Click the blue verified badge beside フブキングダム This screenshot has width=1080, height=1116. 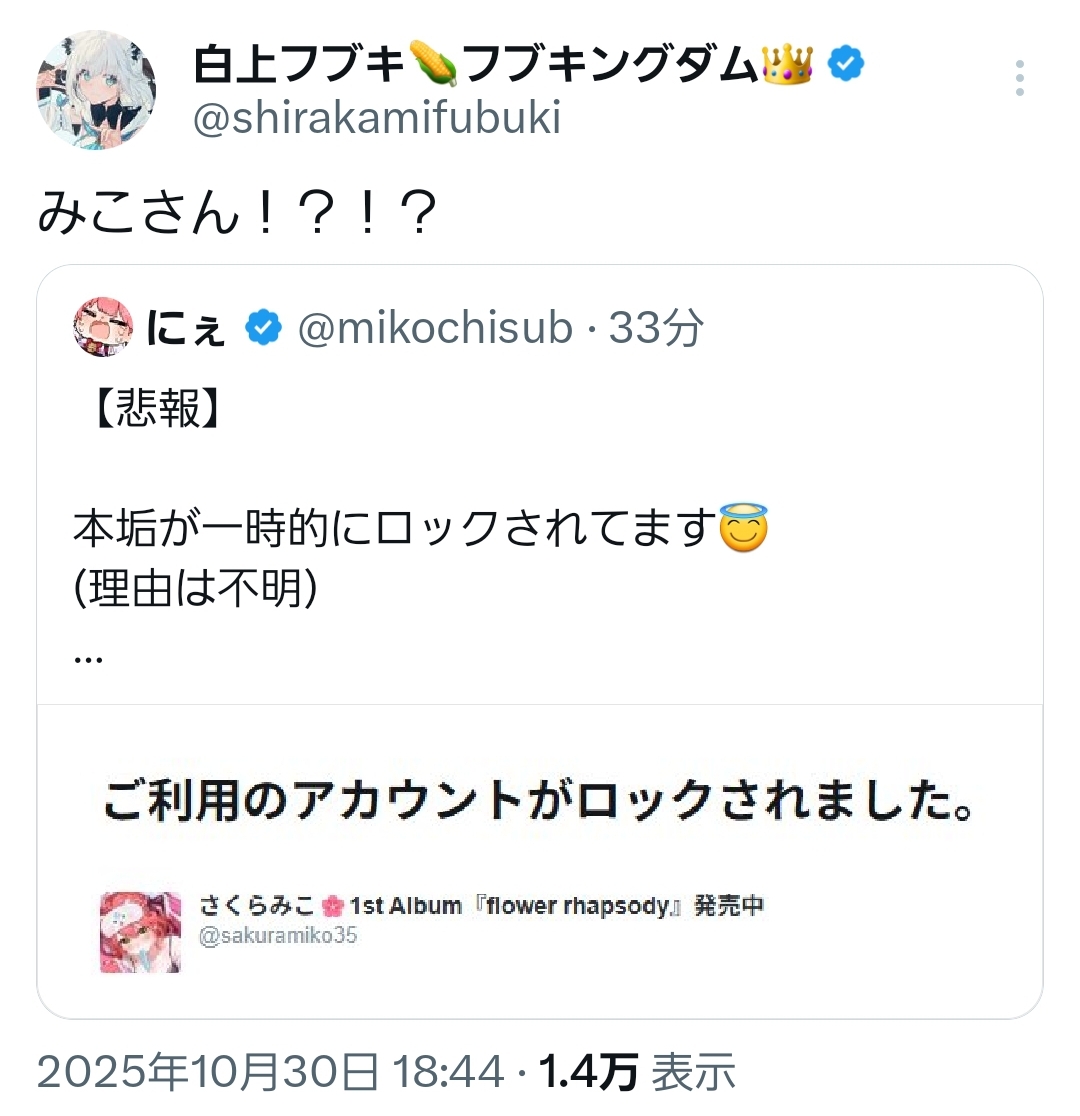(x=846, y=67)
